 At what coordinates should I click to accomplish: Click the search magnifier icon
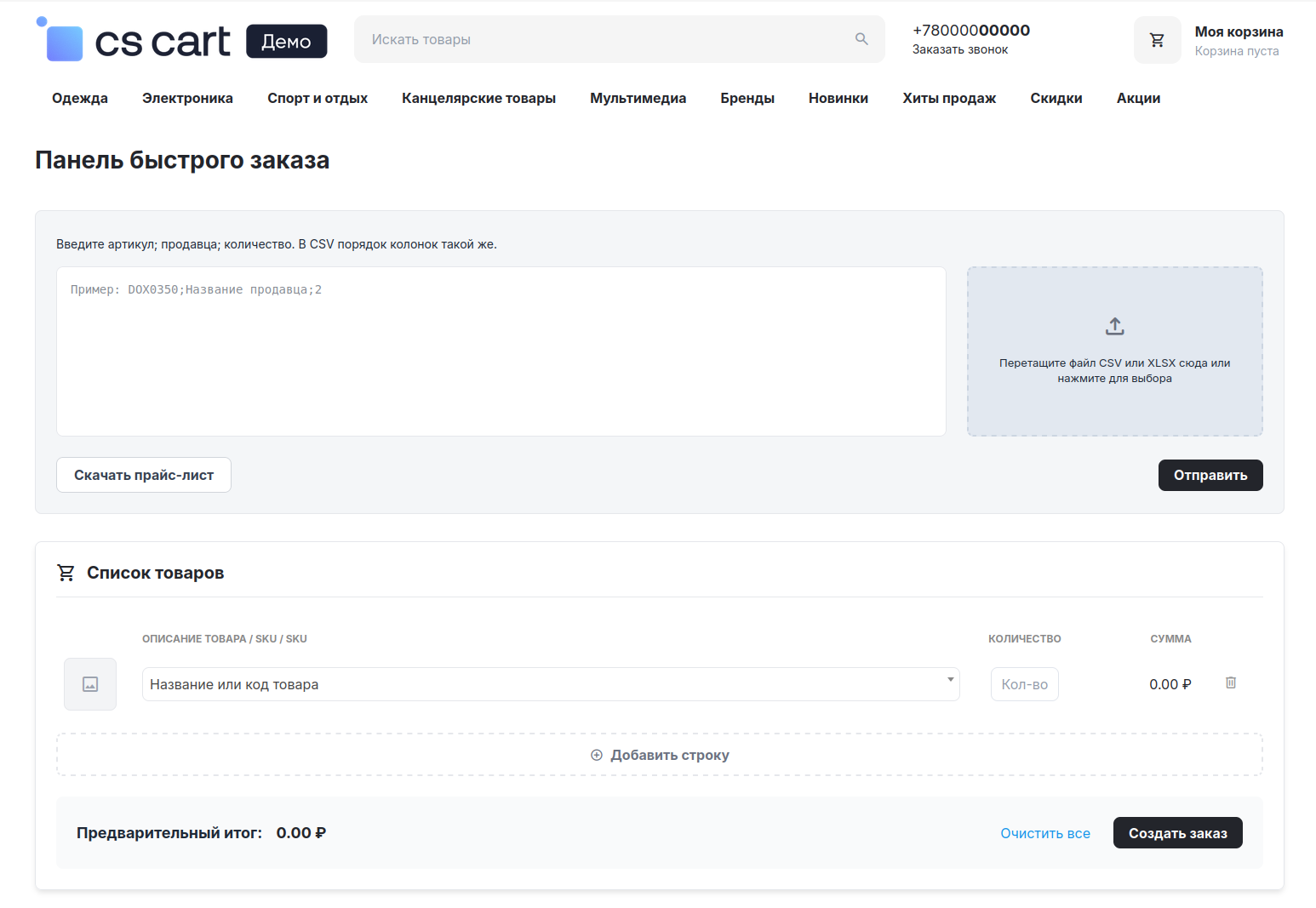[861, 39]
